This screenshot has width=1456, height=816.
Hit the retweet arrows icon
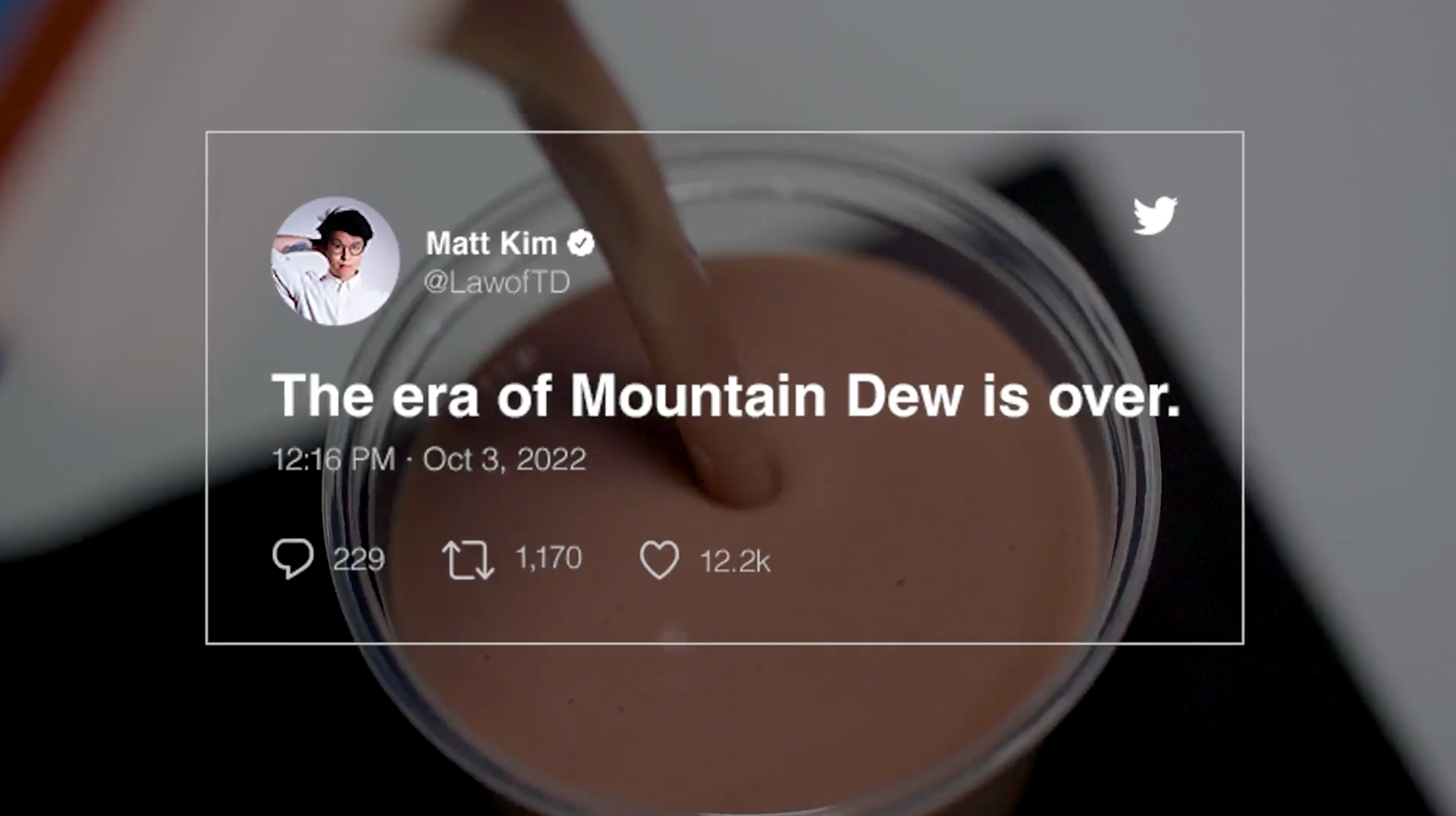click(x=468, y=560)
